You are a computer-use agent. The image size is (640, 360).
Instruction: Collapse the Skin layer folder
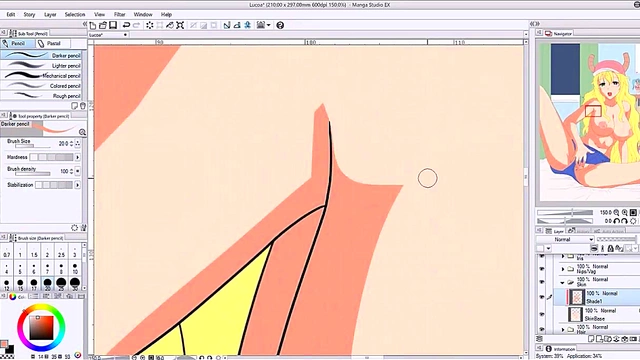(x=562, y=282)
